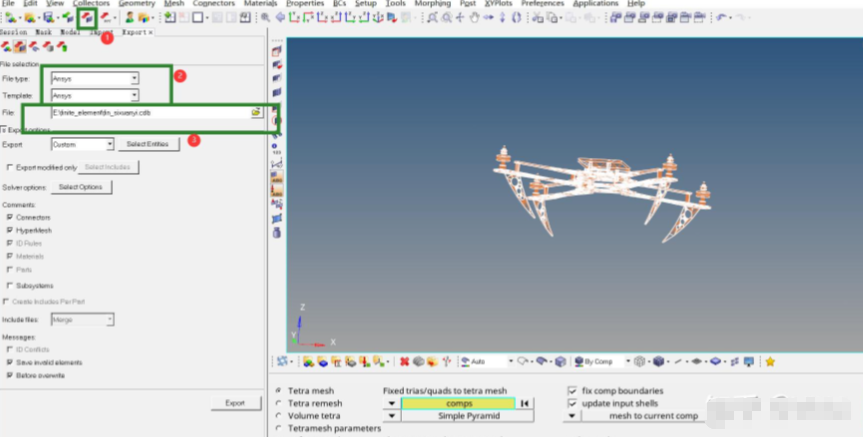Click the Export Solver Deck toolbar icon
The height and width of the screenshot is (437, 863).
click(87, 17)
